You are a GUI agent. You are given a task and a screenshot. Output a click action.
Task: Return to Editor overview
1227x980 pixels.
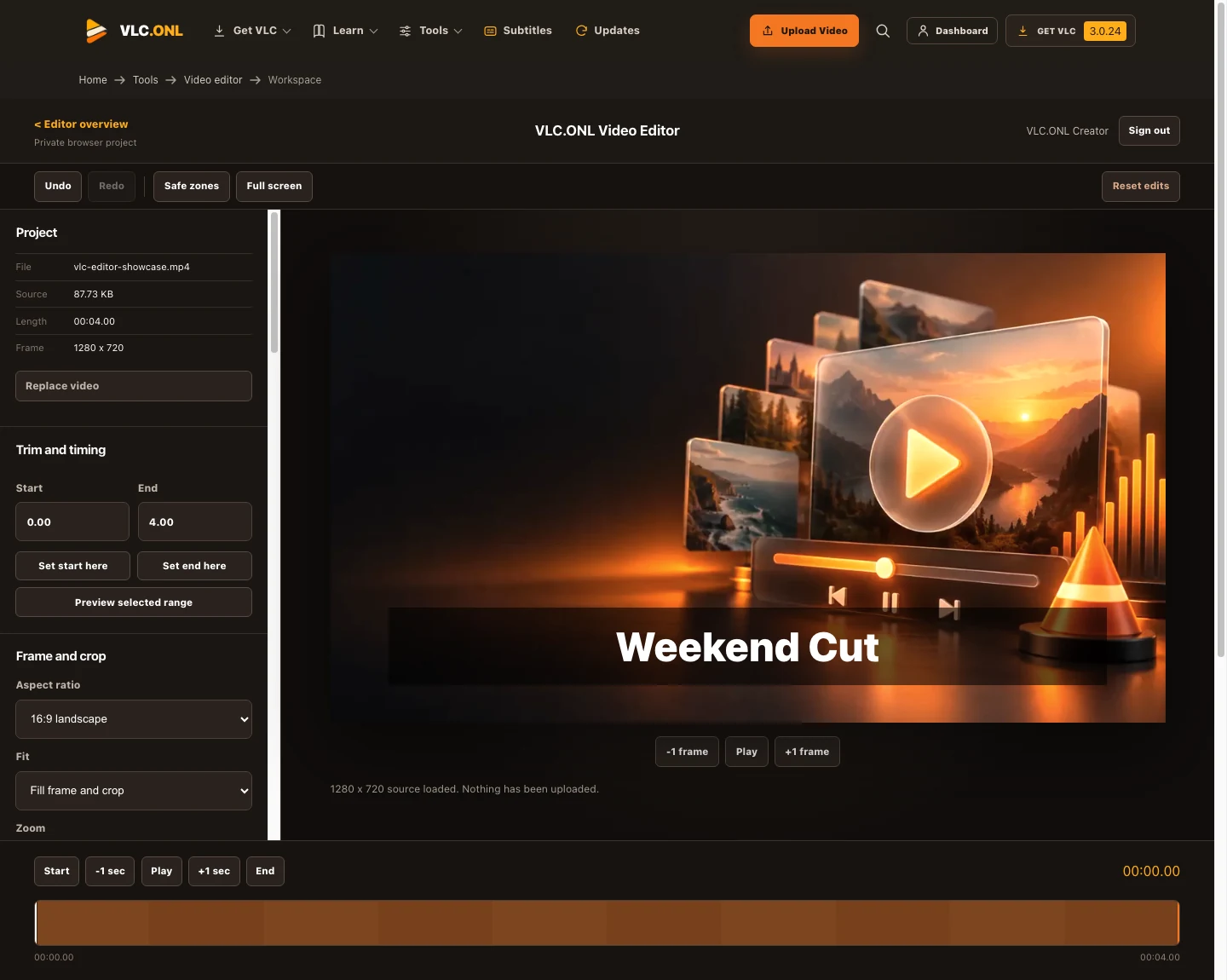pyautogui.click(x=81, y=124)
